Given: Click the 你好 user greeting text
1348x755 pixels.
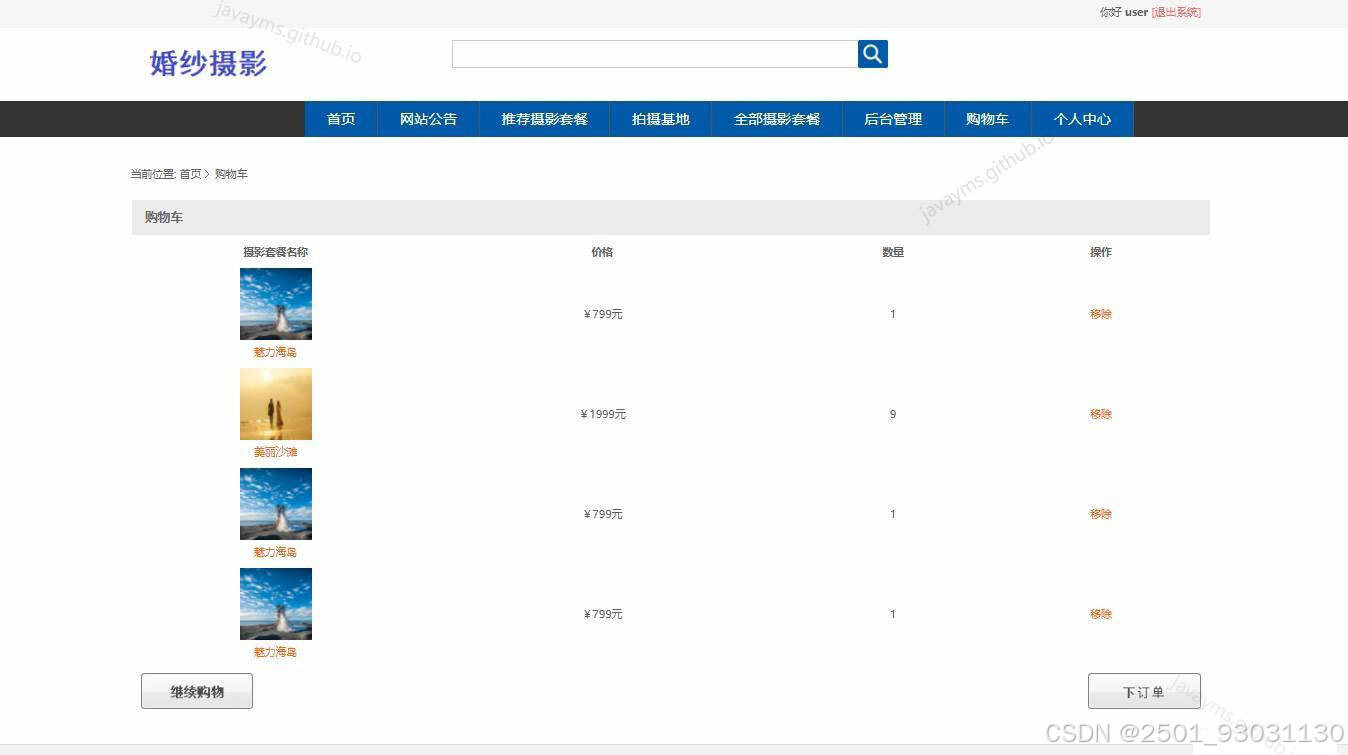Looking at the screenshot, I should click(1124, 12).
